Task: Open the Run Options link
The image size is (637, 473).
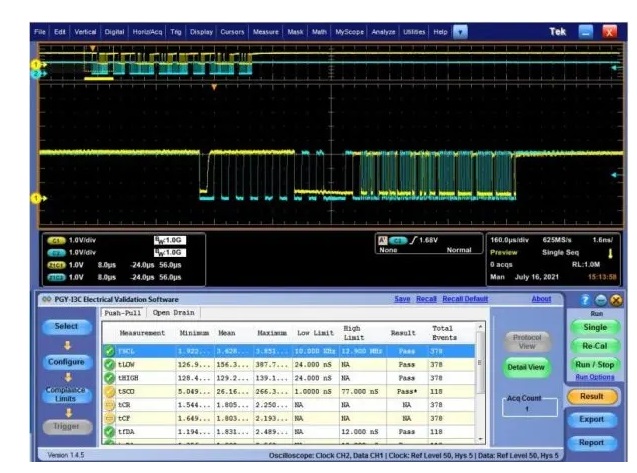Action: tap(595, 378)
